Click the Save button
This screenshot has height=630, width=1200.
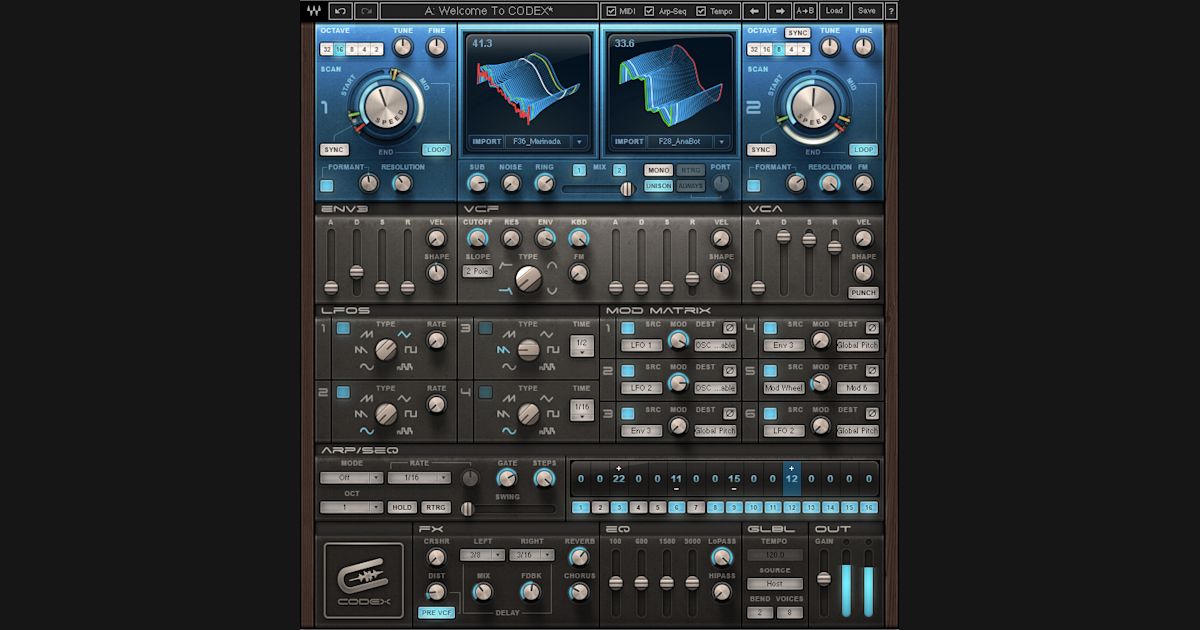click(866, 11)
